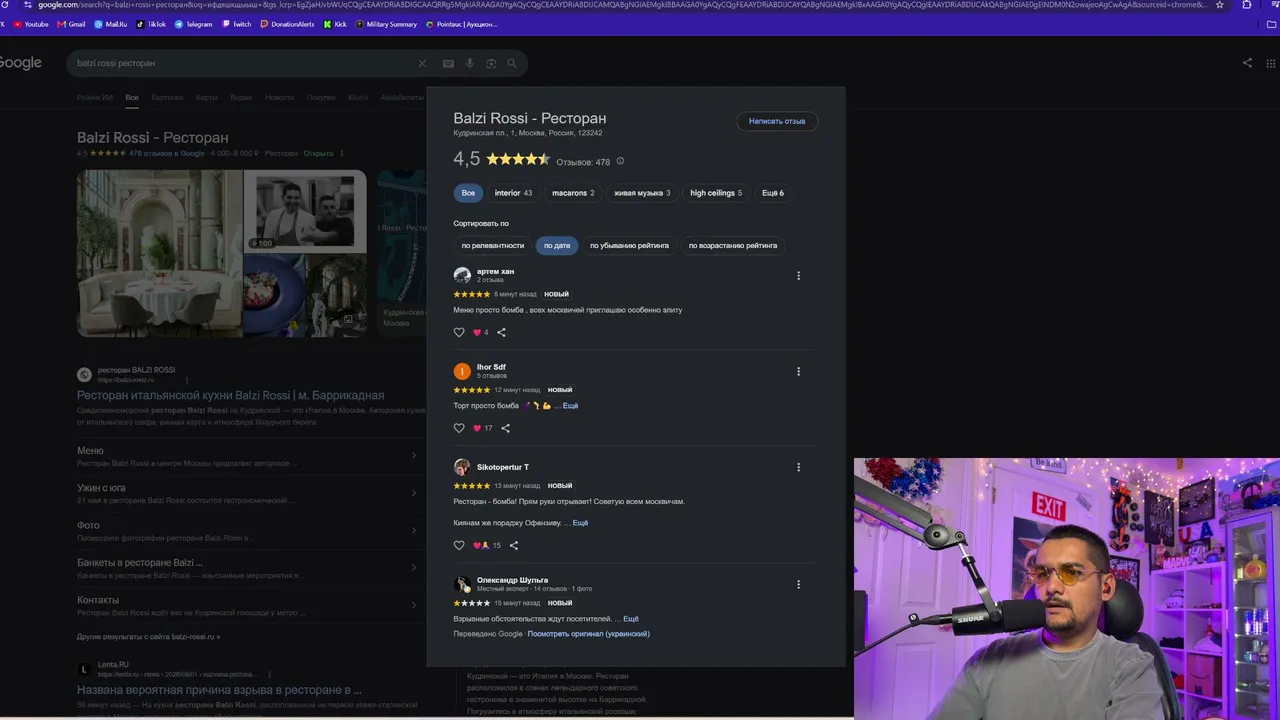Open options menu for Олександр Шульга review

pyautogui.click(x=798, y=584)
